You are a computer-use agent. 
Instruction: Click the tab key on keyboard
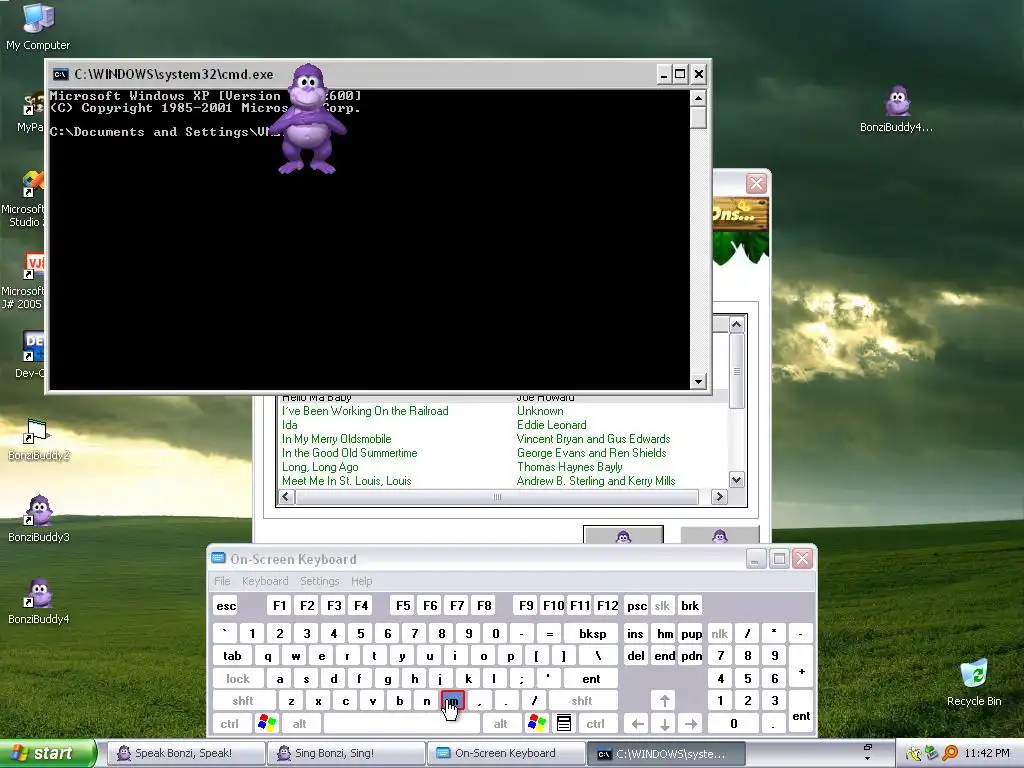point(232,656)
